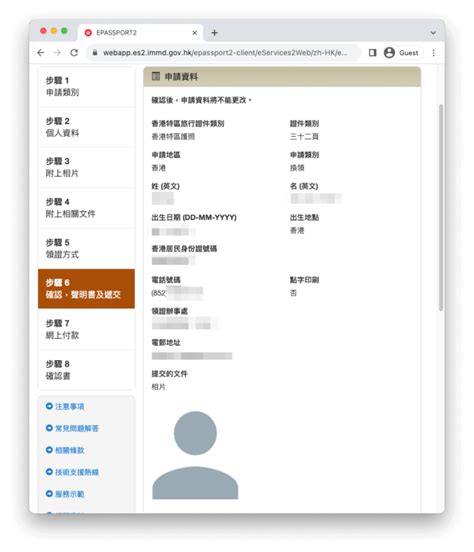Go to 步驟 3 附上相片
Image resolution: width=474 pixels, height=552 pixels.
coord(86,168)
